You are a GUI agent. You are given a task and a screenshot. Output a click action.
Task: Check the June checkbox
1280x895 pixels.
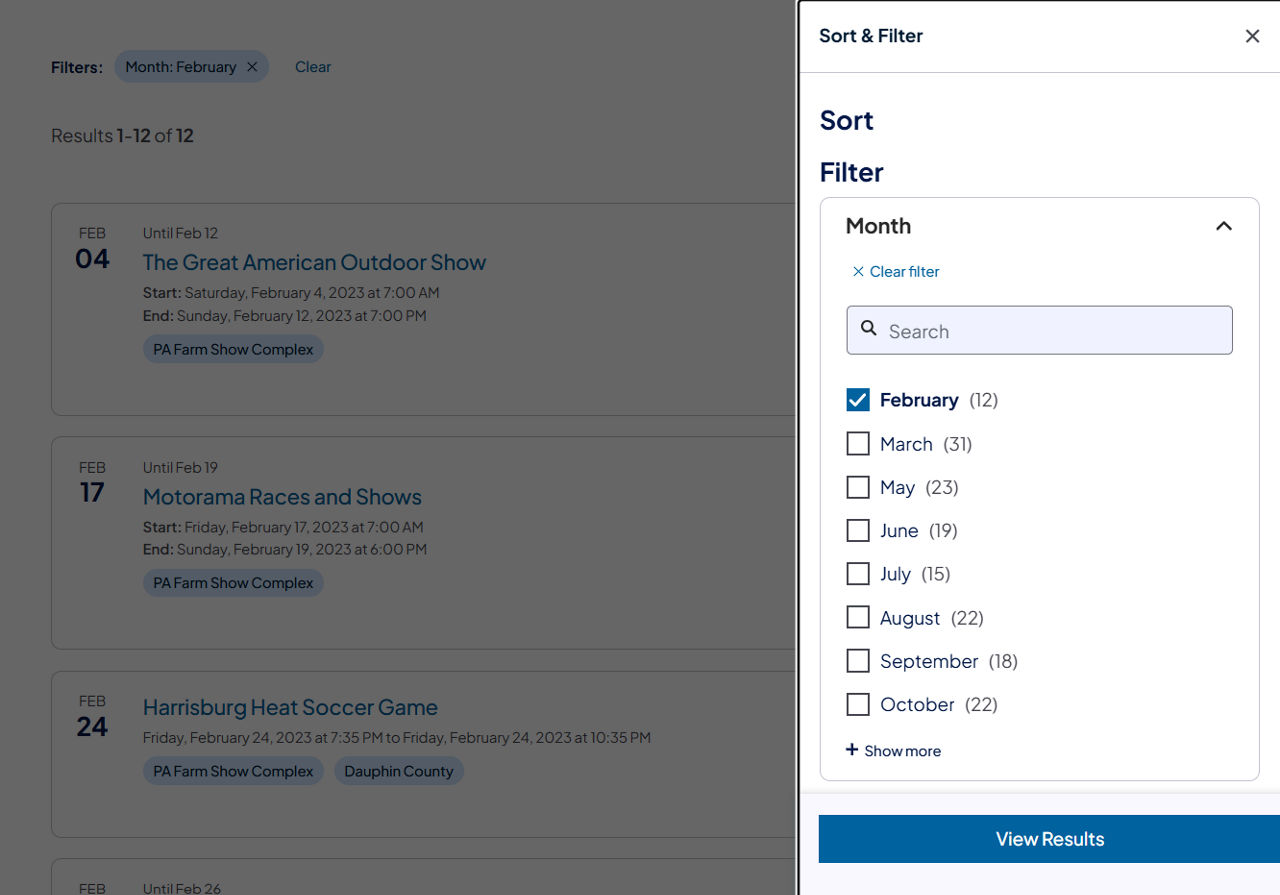(x=858, y=530)
